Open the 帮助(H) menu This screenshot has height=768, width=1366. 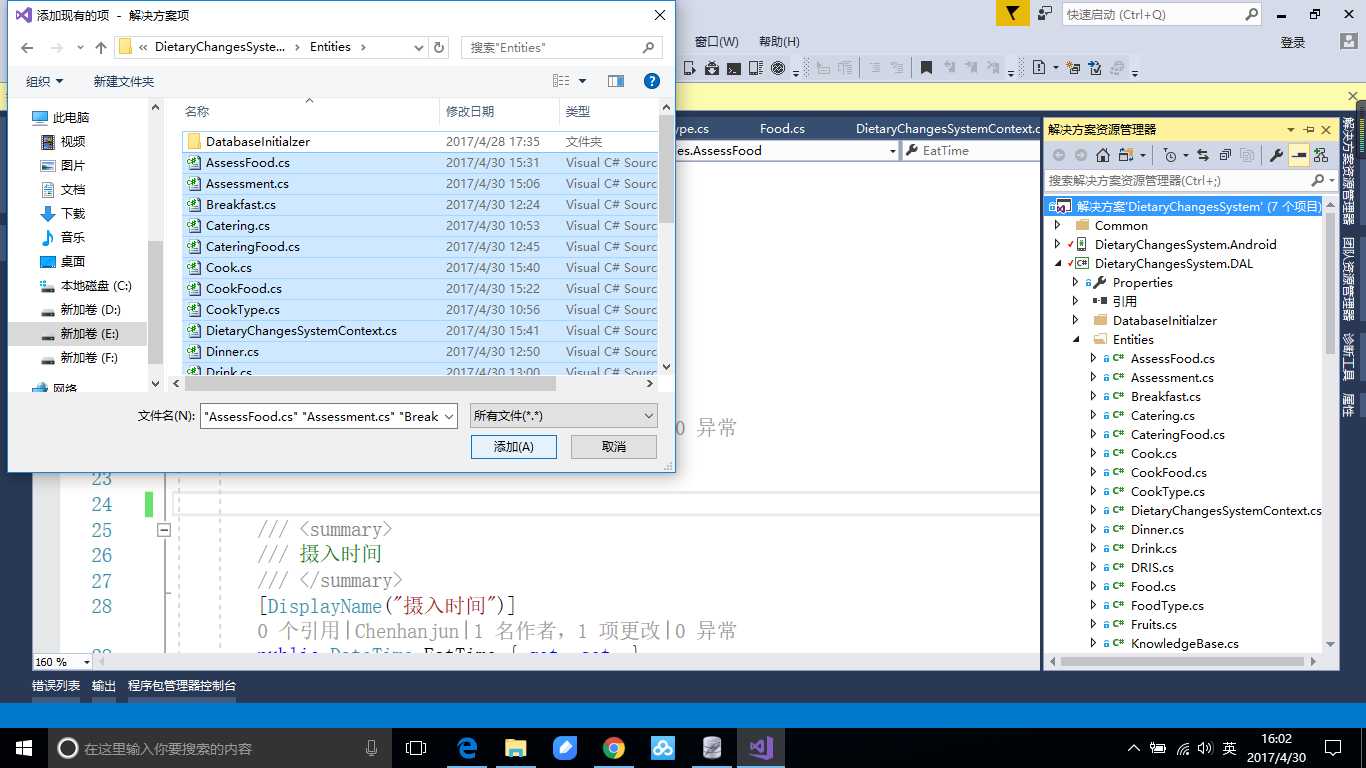coord(779,42)
